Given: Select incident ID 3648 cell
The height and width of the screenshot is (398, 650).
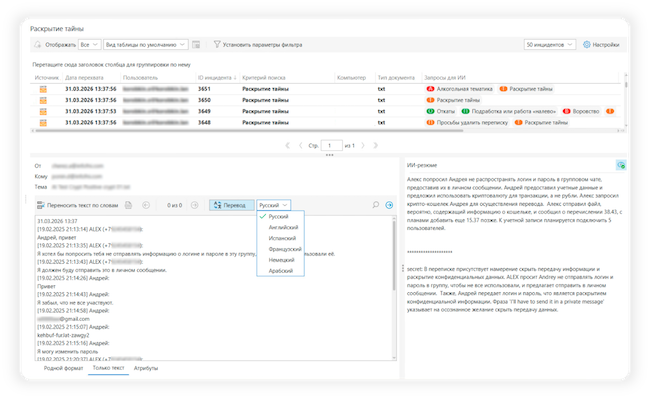Looking at the screenshot, I should coord(204,122).
